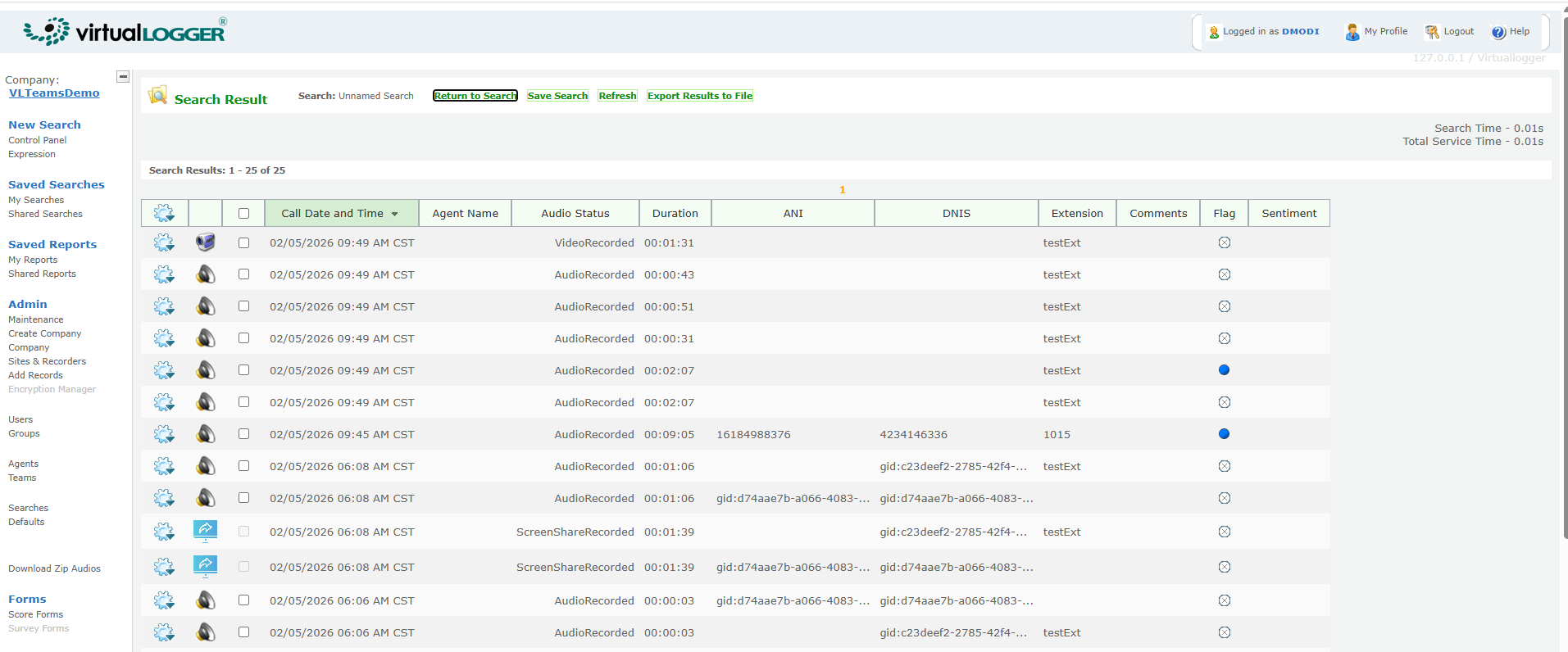Screen dimensions: 1568x652
Task: Click the video camera icon in first row
Action: coord(205,242)
